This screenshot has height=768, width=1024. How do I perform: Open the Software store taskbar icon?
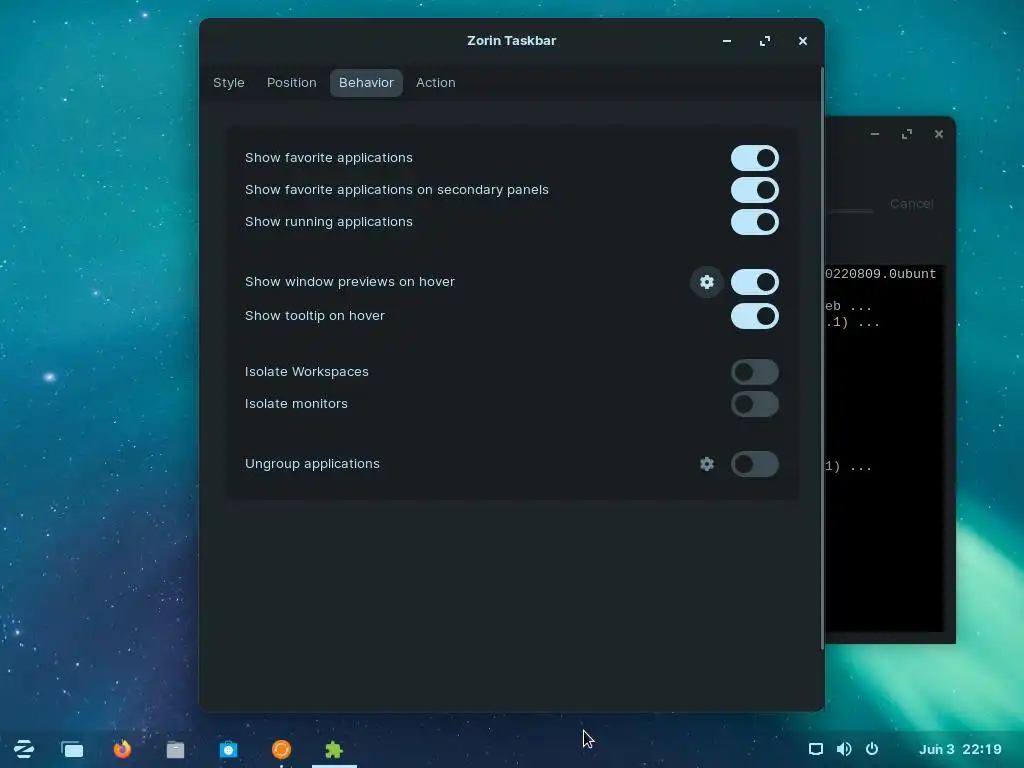click(x=229, y=749)
